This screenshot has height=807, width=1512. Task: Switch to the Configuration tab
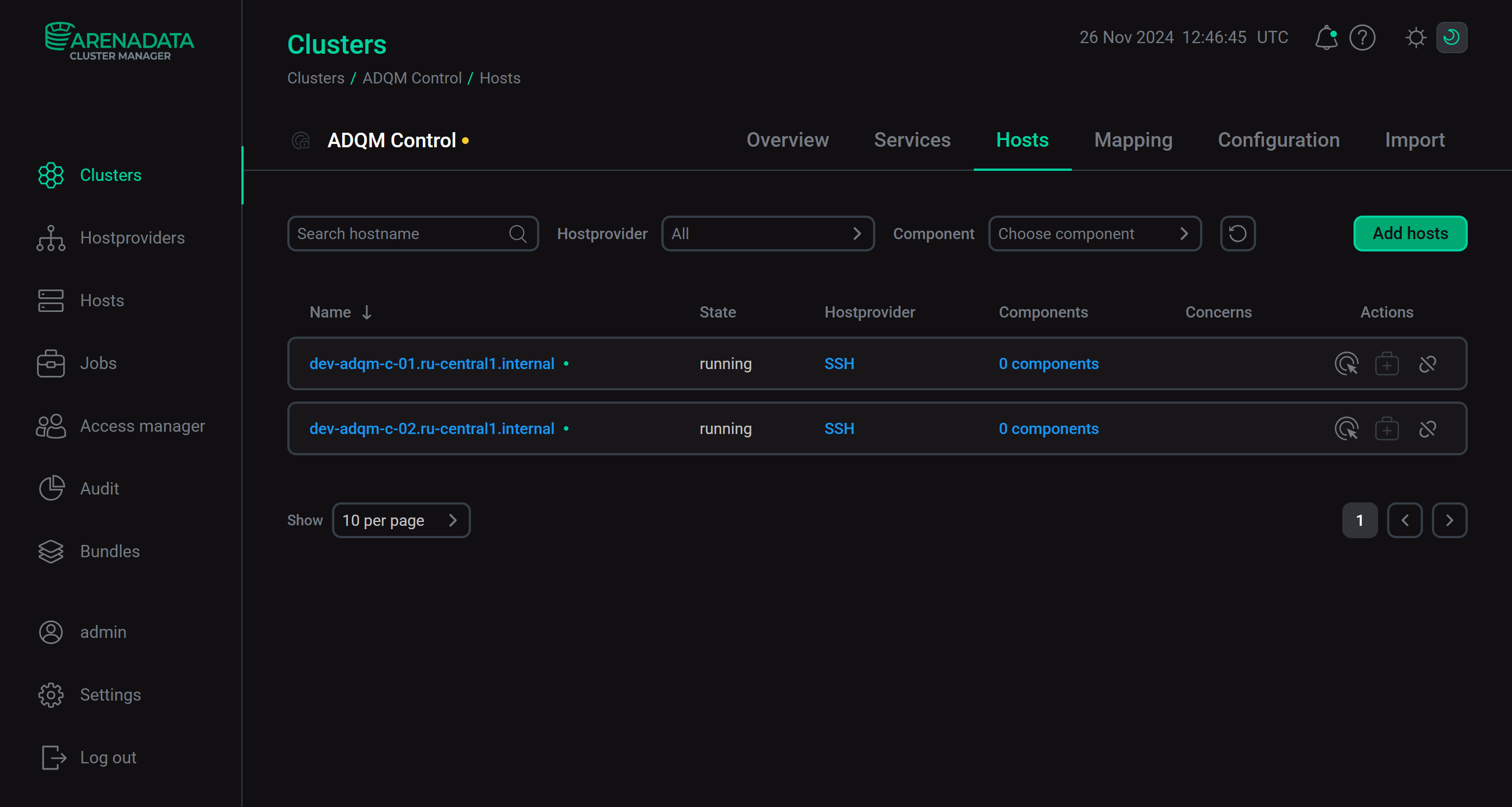pyautogui.click(x=1279, y=139)
